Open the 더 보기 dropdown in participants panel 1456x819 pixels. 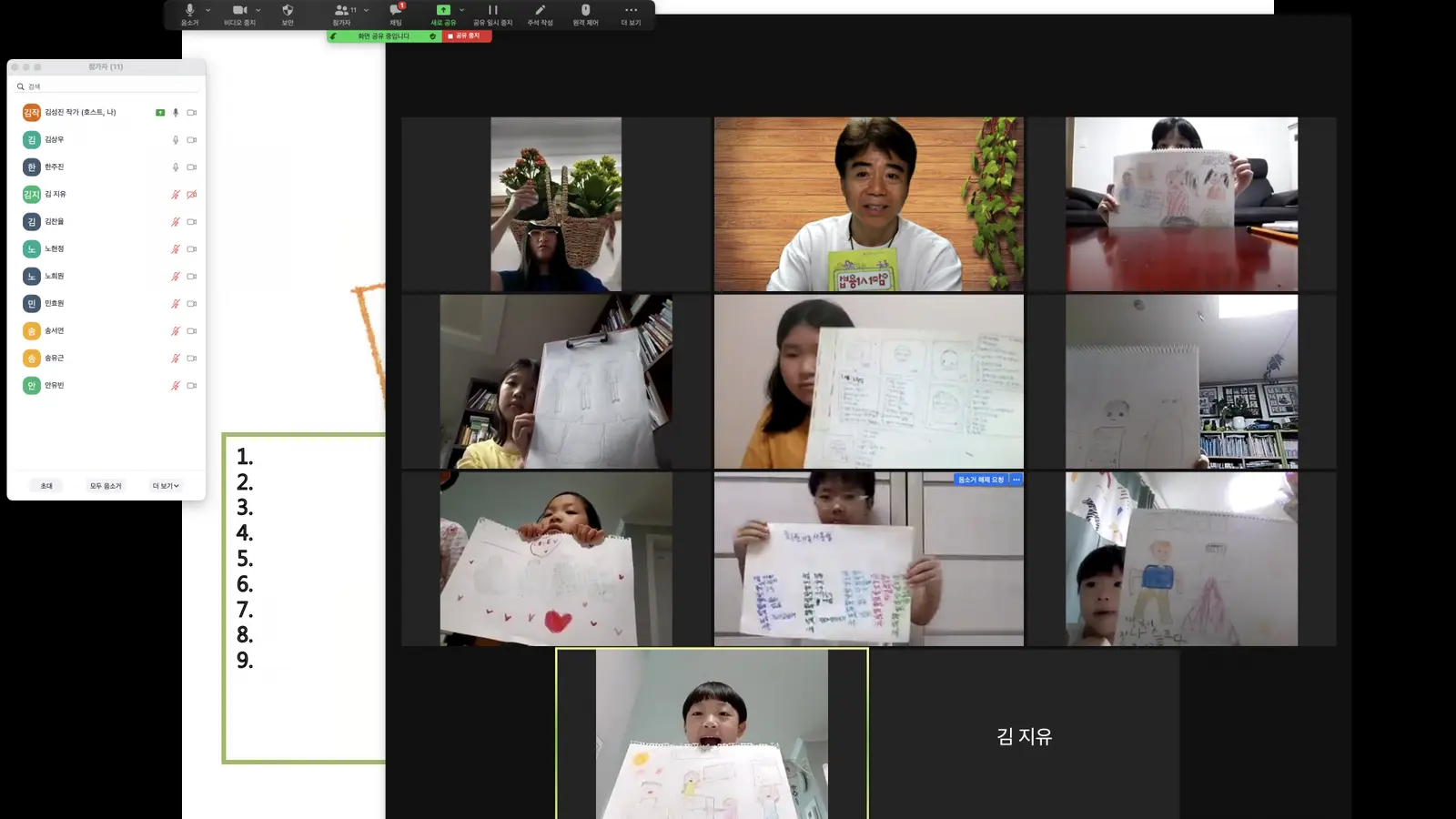click(x=166, y=486)
